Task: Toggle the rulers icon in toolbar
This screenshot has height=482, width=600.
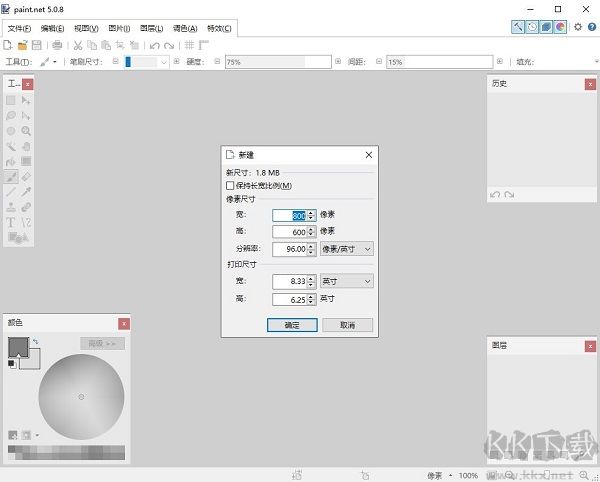Action: pyautogui.click(x=203, y=45)
